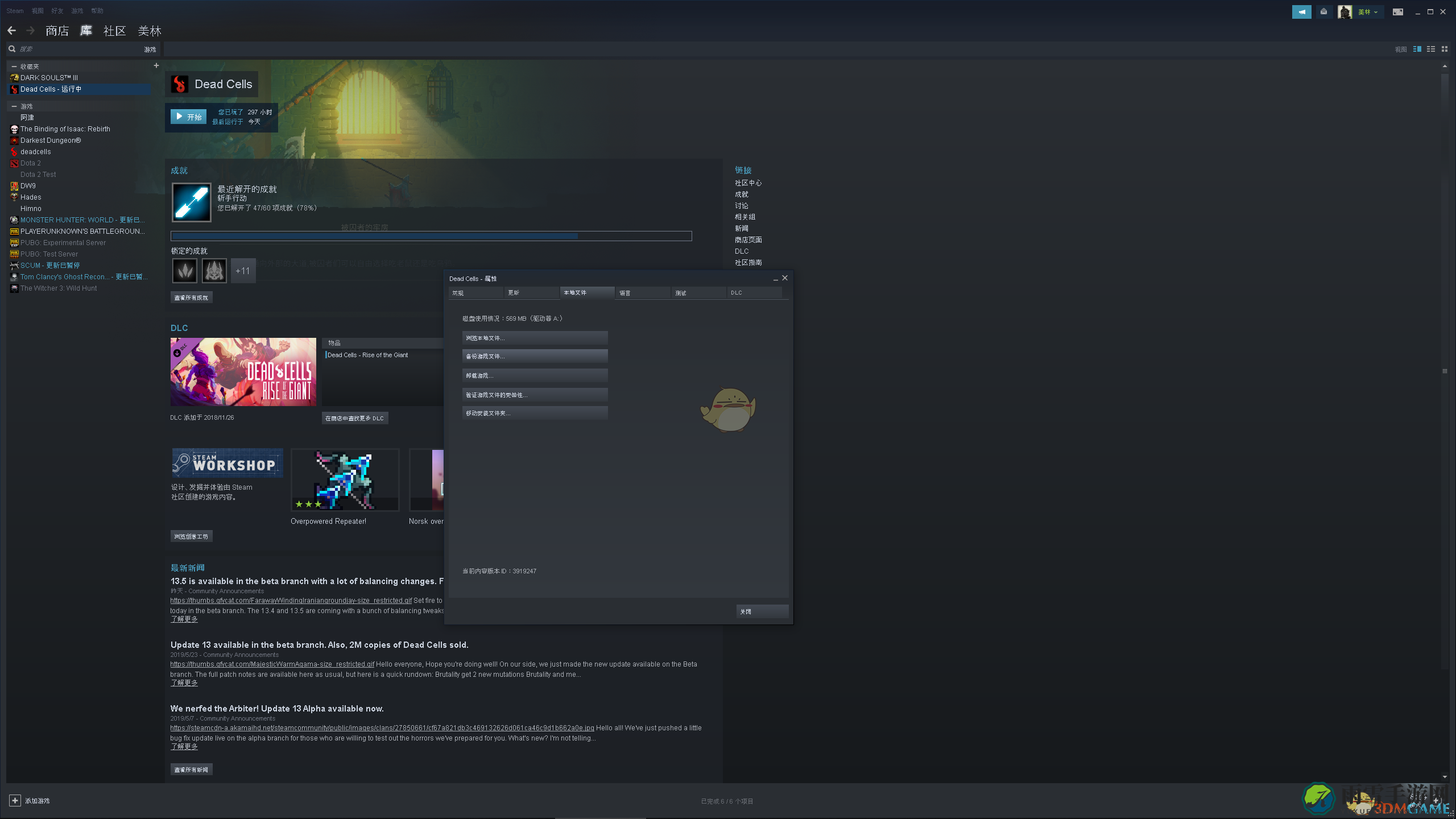Open the 游戏 search filter dropdown
1456x819 pixels.
pos(150,49)
